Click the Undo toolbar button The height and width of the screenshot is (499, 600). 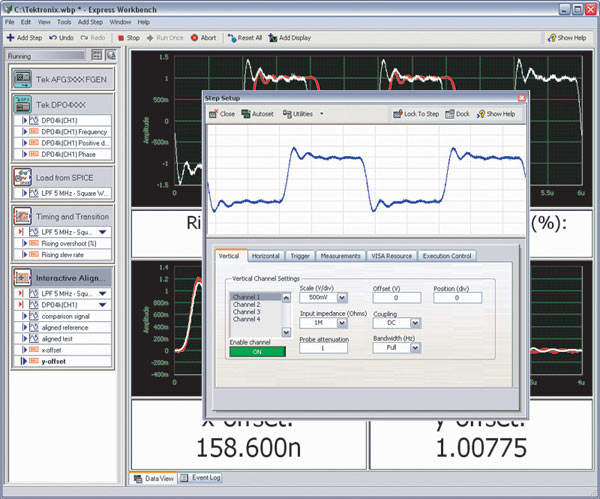pos(61,38)
